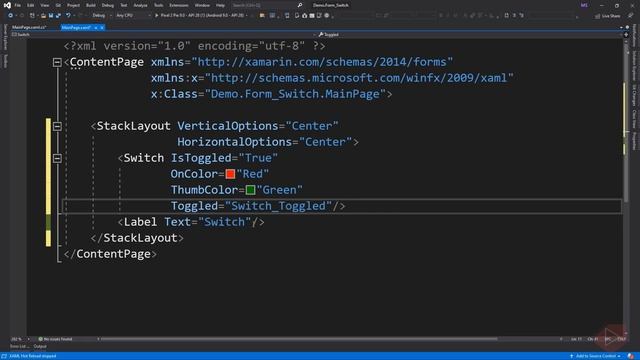Click the horizontal scrollbar of the editor
This screenshot has width=640, height=360.
click(299, 339)
